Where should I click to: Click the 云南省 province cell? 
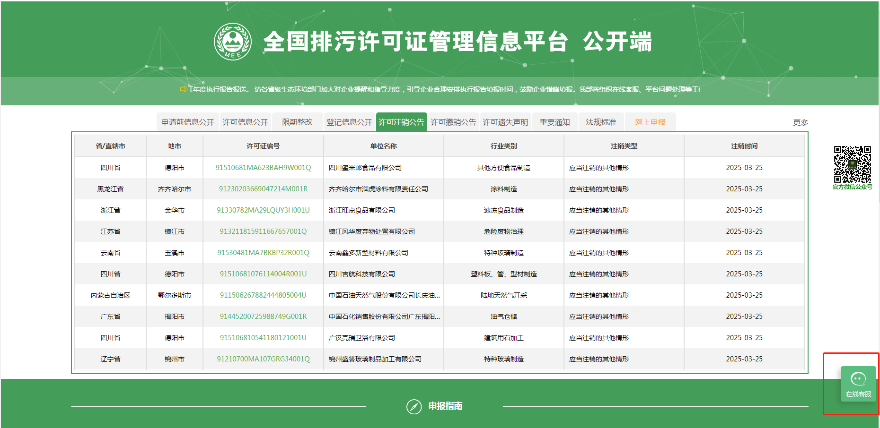[x=110, y=252]
